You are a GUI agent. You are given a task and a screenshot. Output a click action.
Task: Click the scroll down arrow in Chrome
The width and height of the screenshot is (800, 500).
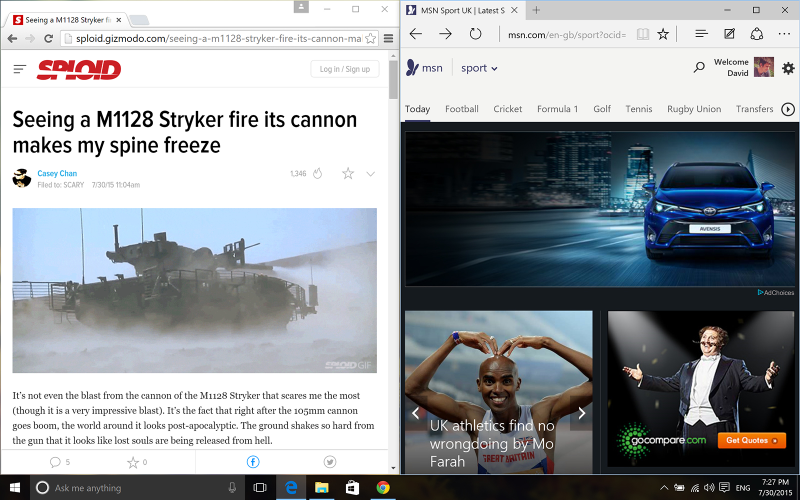[393, 468]
